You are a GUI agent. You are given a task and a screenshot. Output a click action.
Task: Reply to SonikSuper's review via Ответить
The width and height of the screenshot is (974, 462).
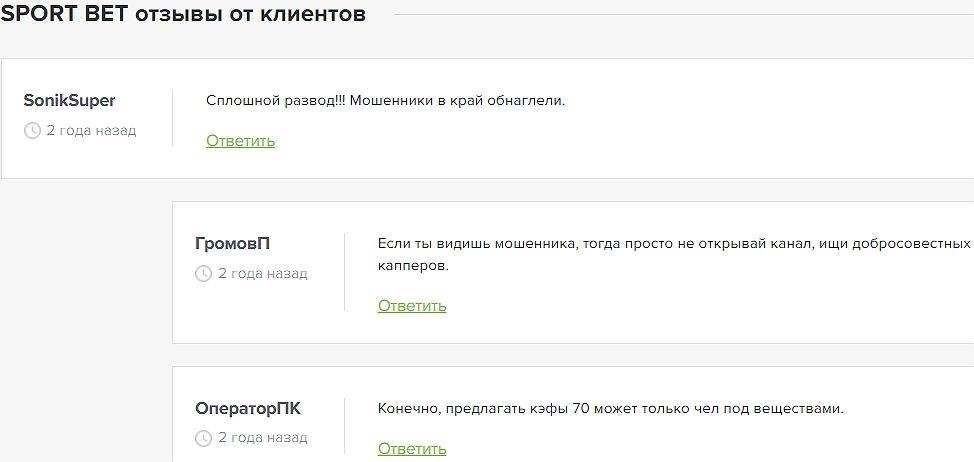(240, 141)
